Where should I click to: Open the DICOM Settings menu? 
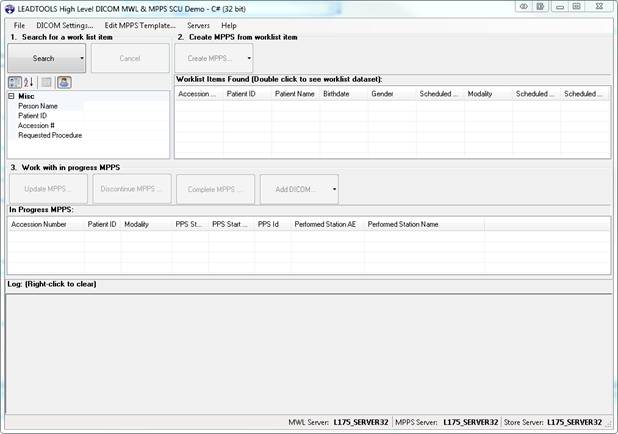[65, 25]
